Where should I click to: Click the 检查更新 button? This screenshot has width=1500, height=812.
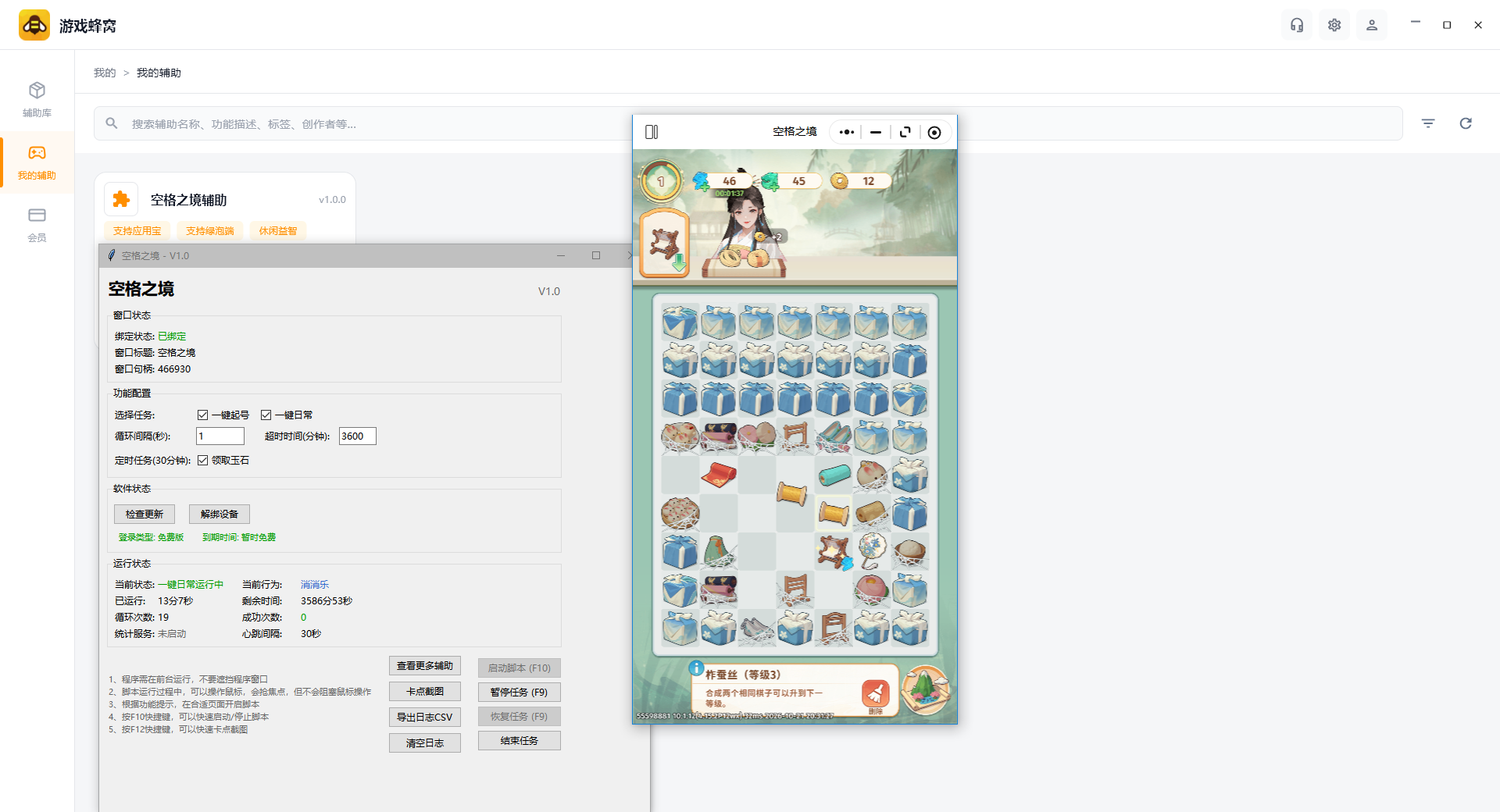(145, 514)
